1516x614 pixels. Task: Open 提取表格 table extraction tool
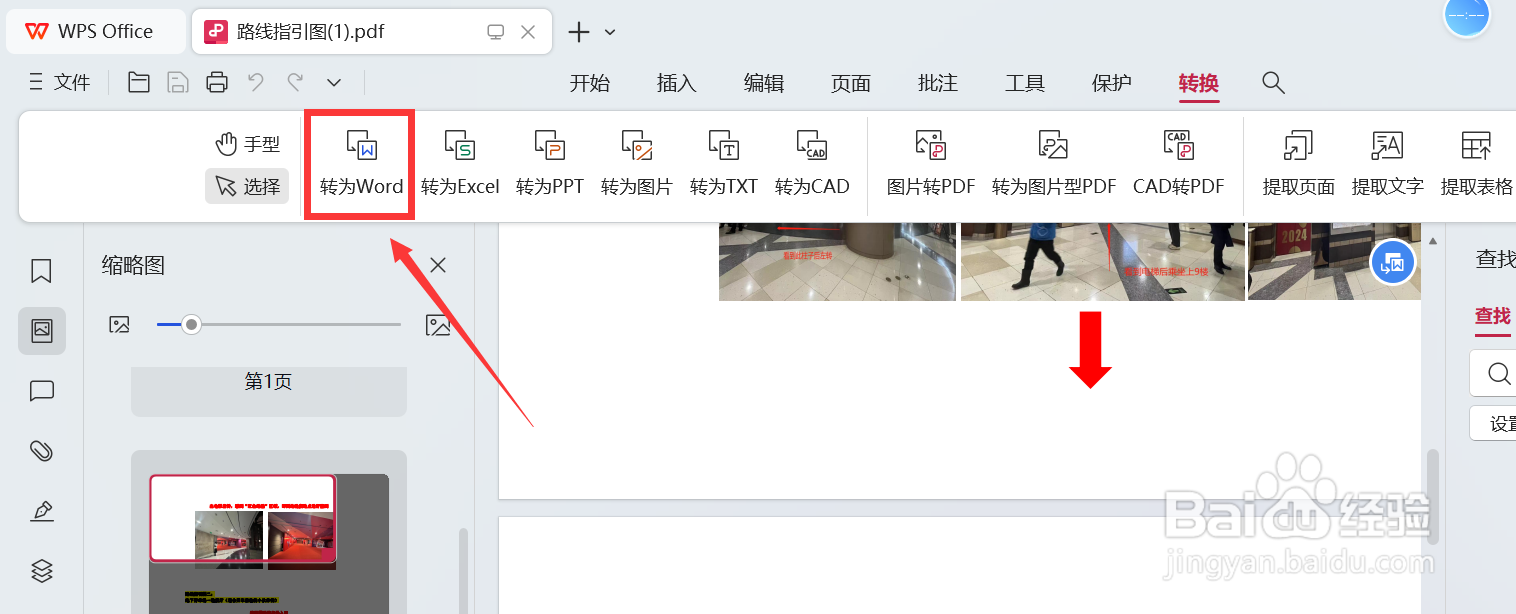pos(1476,165)
